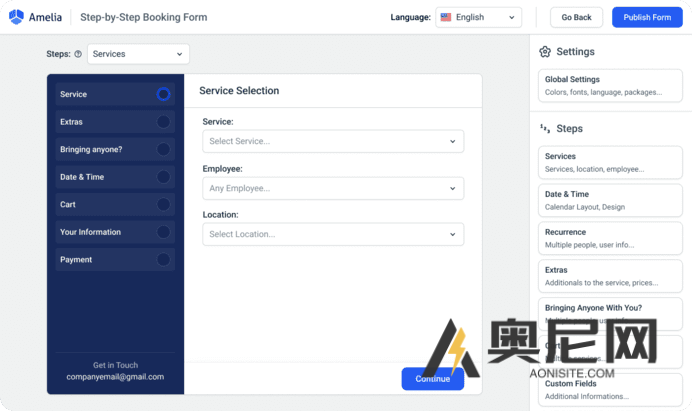
Task: Go to the Service step in sidebar
Action: 115,94
